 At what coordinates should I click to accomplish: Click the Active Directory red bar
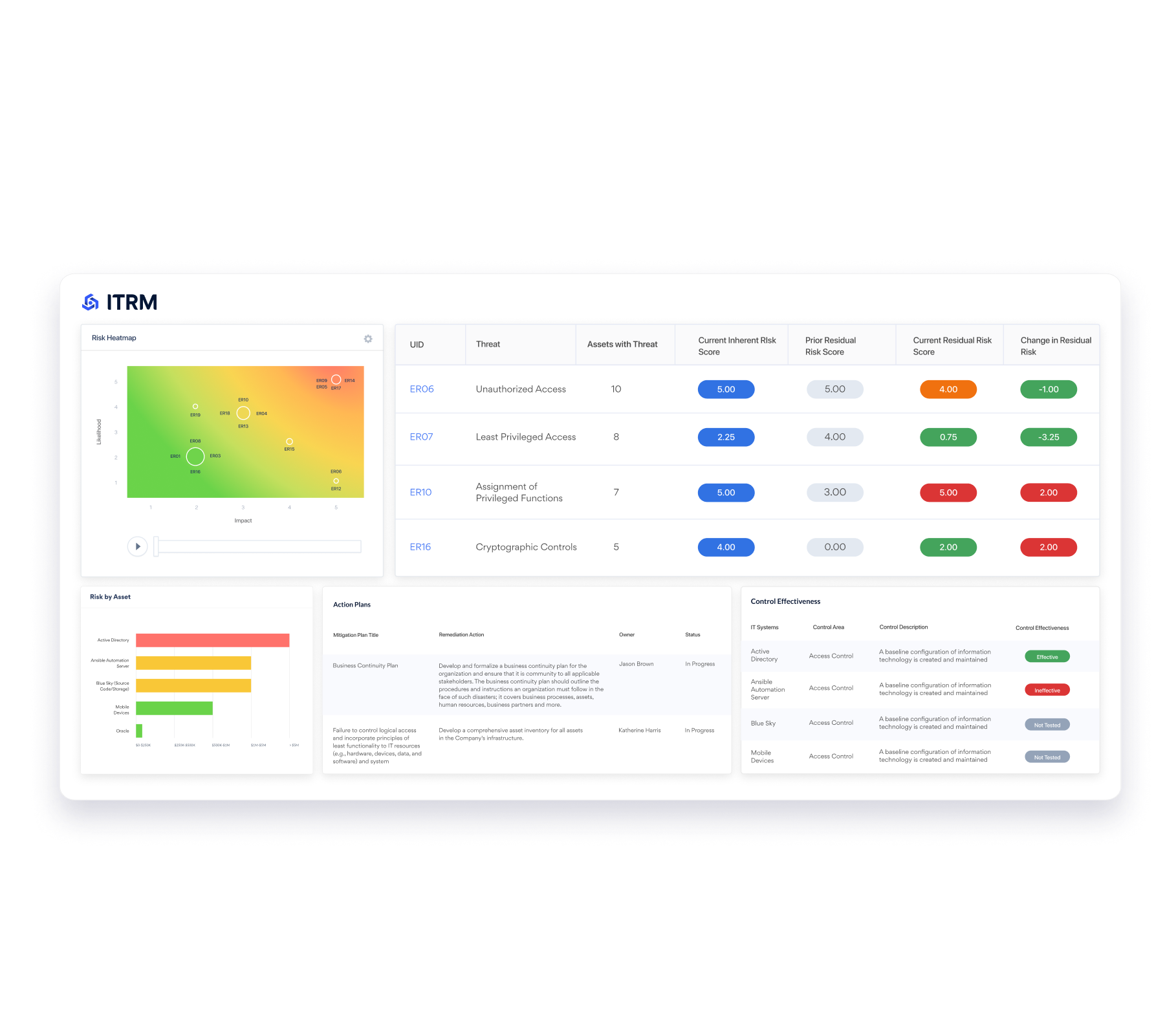[x=212, y=640]
